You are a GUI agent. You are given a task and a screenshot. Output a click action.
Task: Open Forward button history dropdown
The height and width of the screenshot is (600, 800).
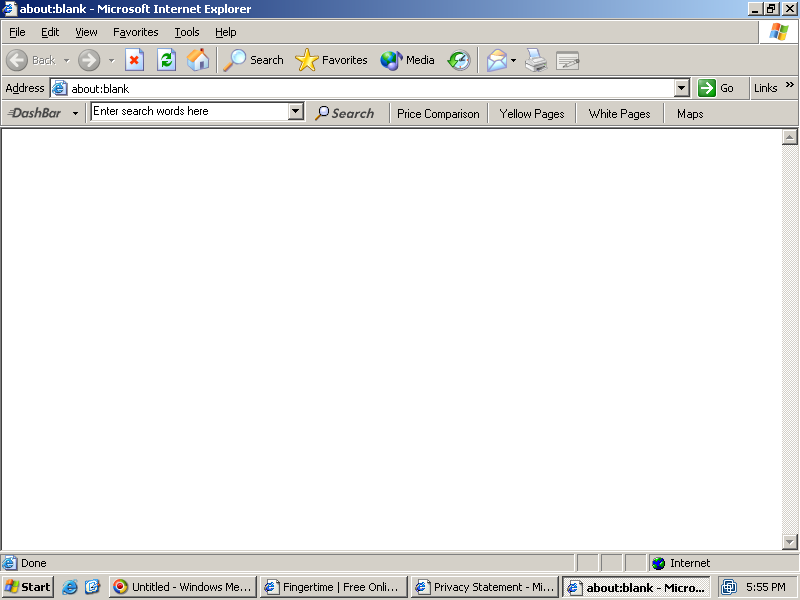[x=111, y=60]
